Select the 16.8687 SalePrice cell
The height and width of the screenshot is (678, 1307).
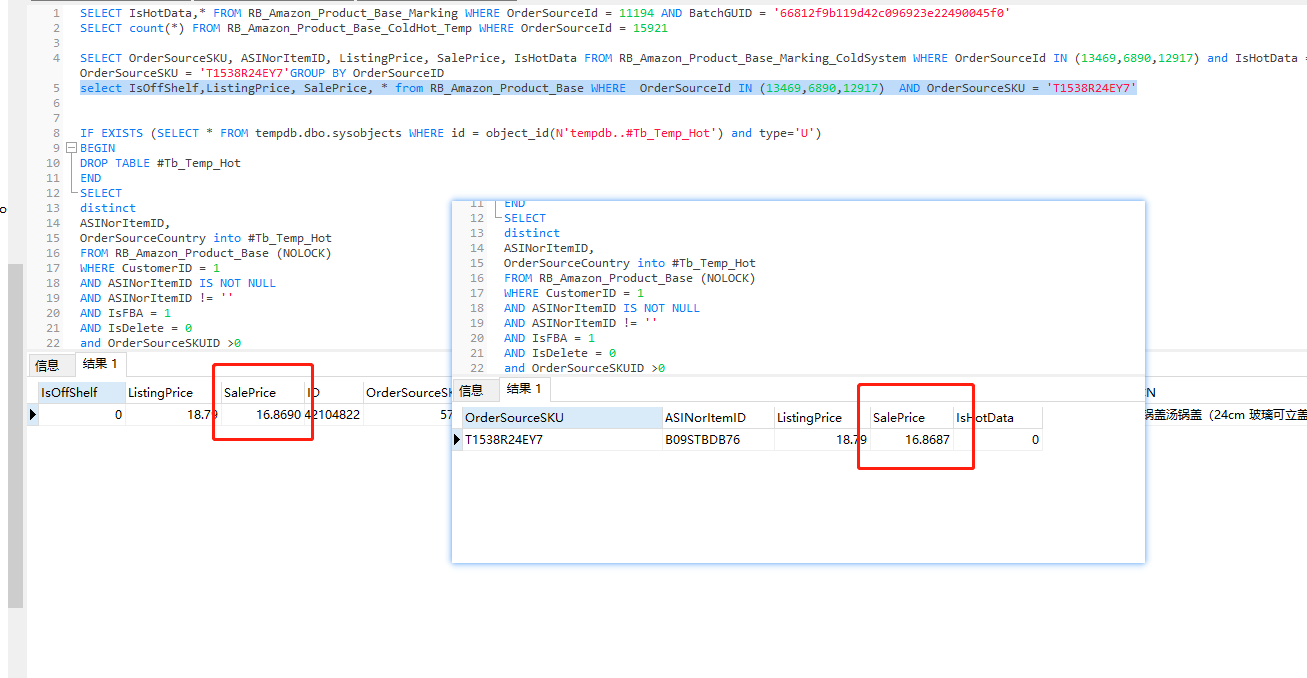click(x=911, y=439)
